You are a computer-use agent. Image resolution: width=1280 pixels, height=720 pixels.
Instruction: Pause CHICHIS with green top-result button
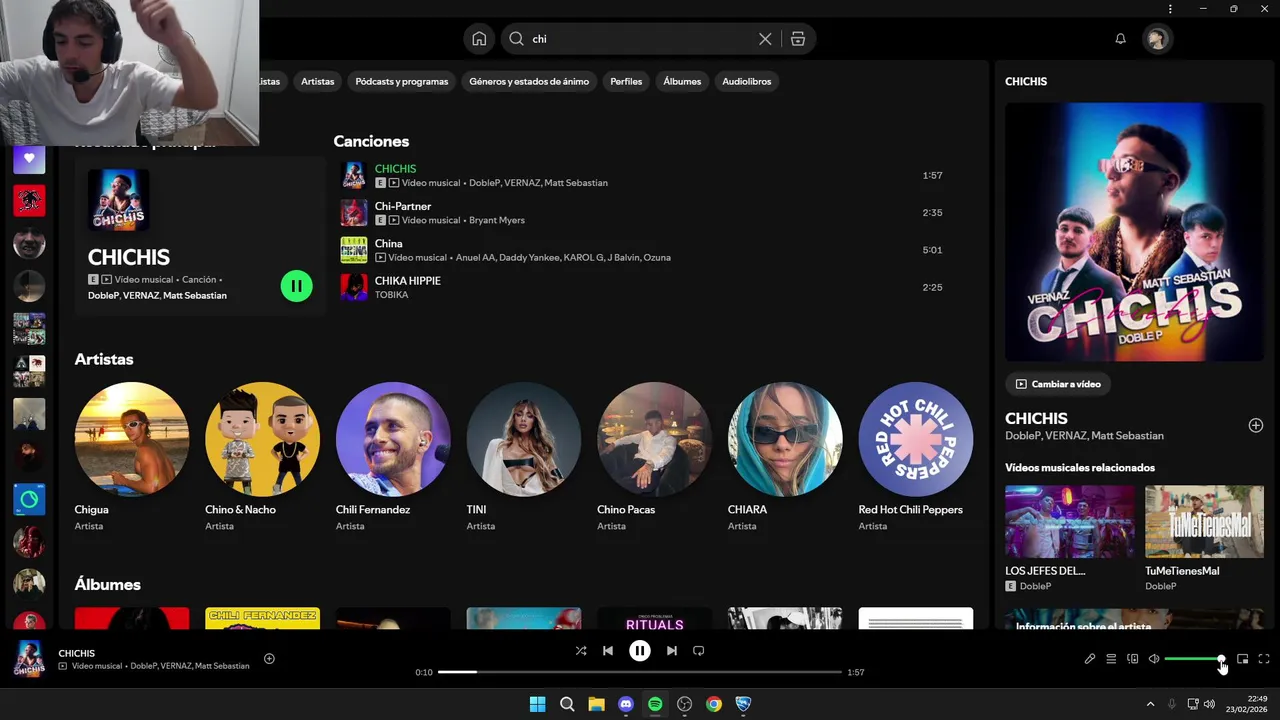pos(296,286)
